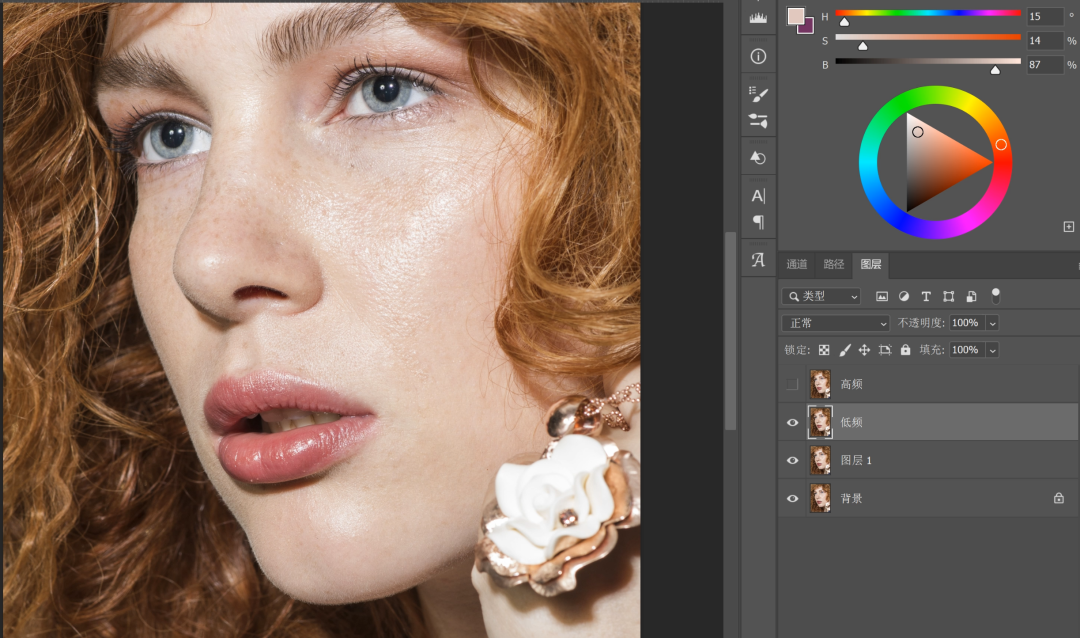Click the S saturation slider
The height and width of the screenshot is (638, 1080).
coord(928,37)
